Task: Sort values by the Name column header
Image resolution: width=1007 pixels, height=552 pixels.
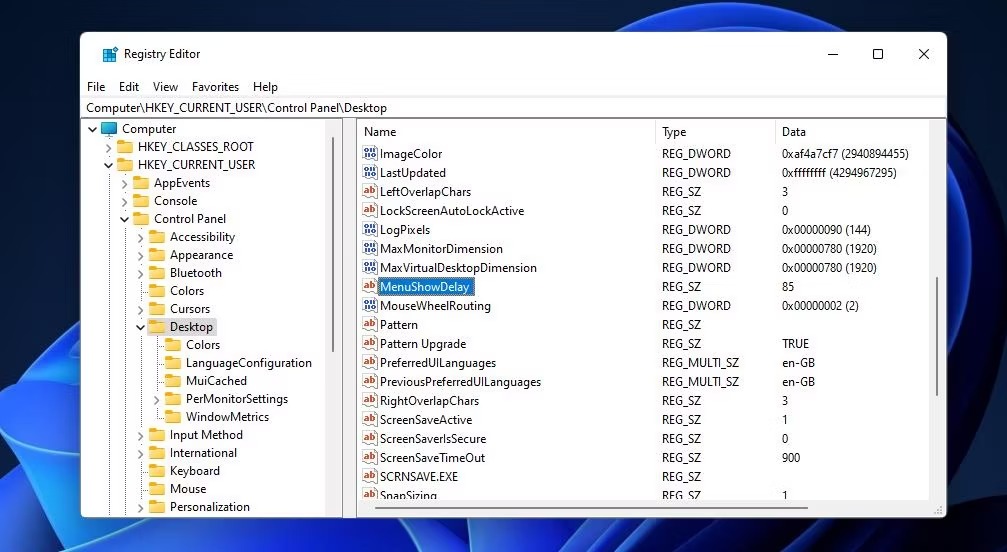Action: point(506,132)
